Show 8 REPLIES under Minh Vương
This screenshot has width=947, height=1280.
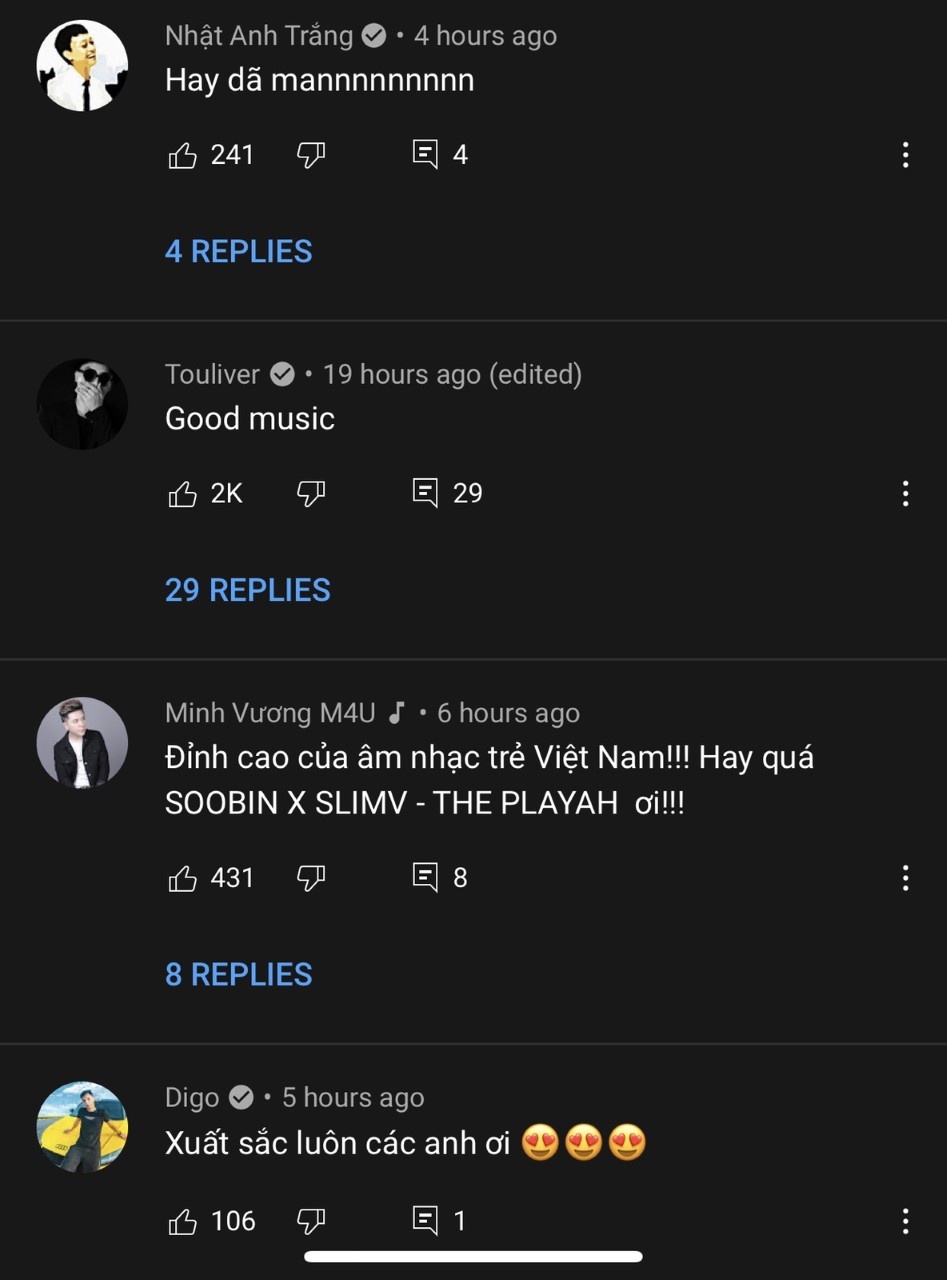tap(238, 975)
